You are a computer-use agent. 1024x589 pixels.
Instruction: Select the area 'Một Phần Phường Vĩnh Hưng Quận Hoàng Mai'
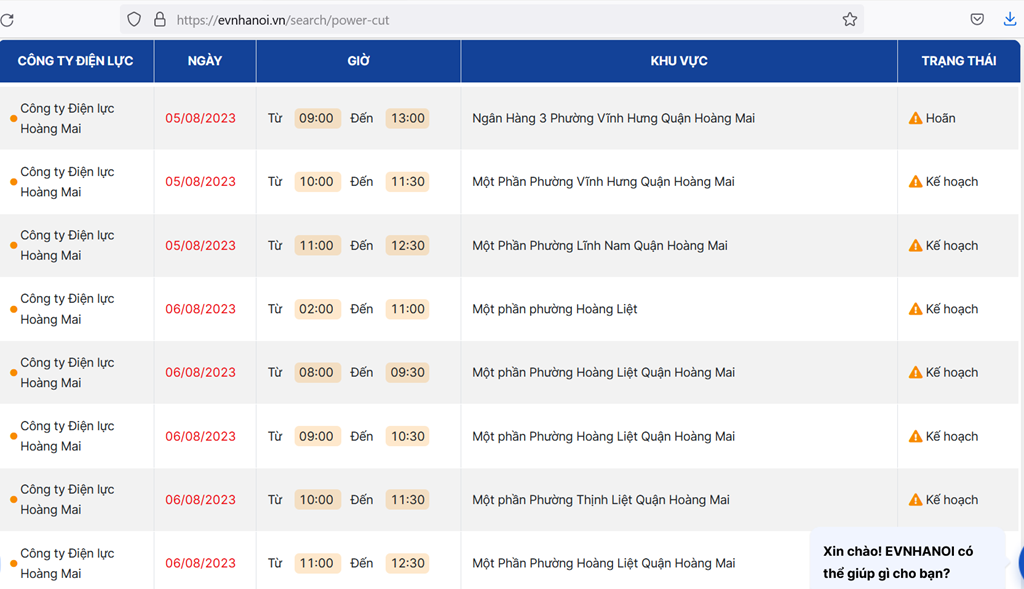click(603, 182)
